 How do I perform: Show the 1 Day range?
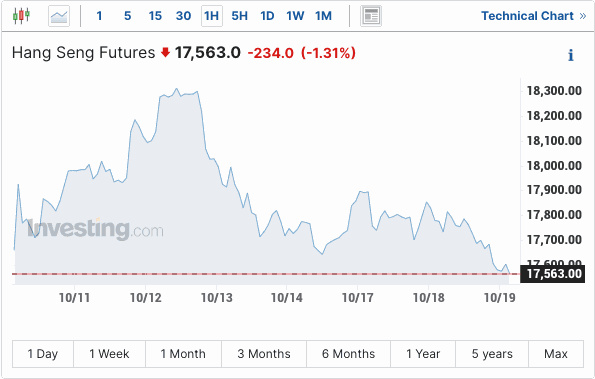[43, 354]
